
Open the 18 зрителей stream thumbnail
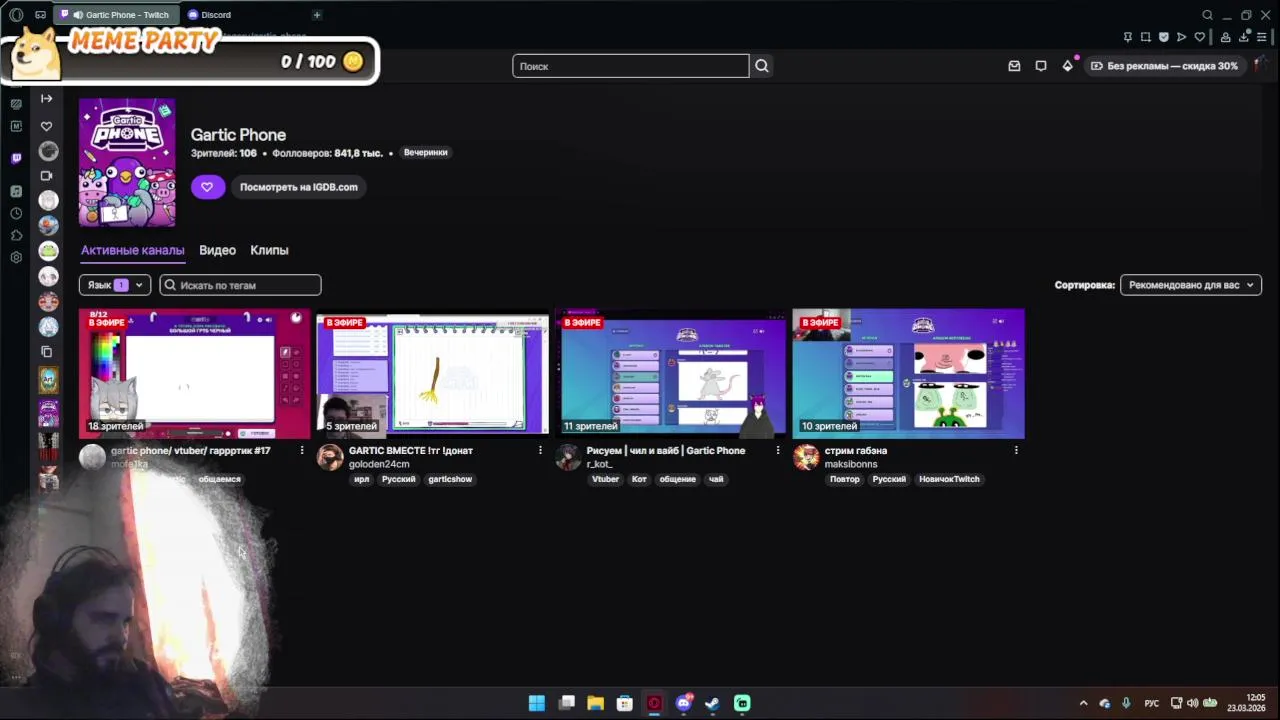coord(195,374)
